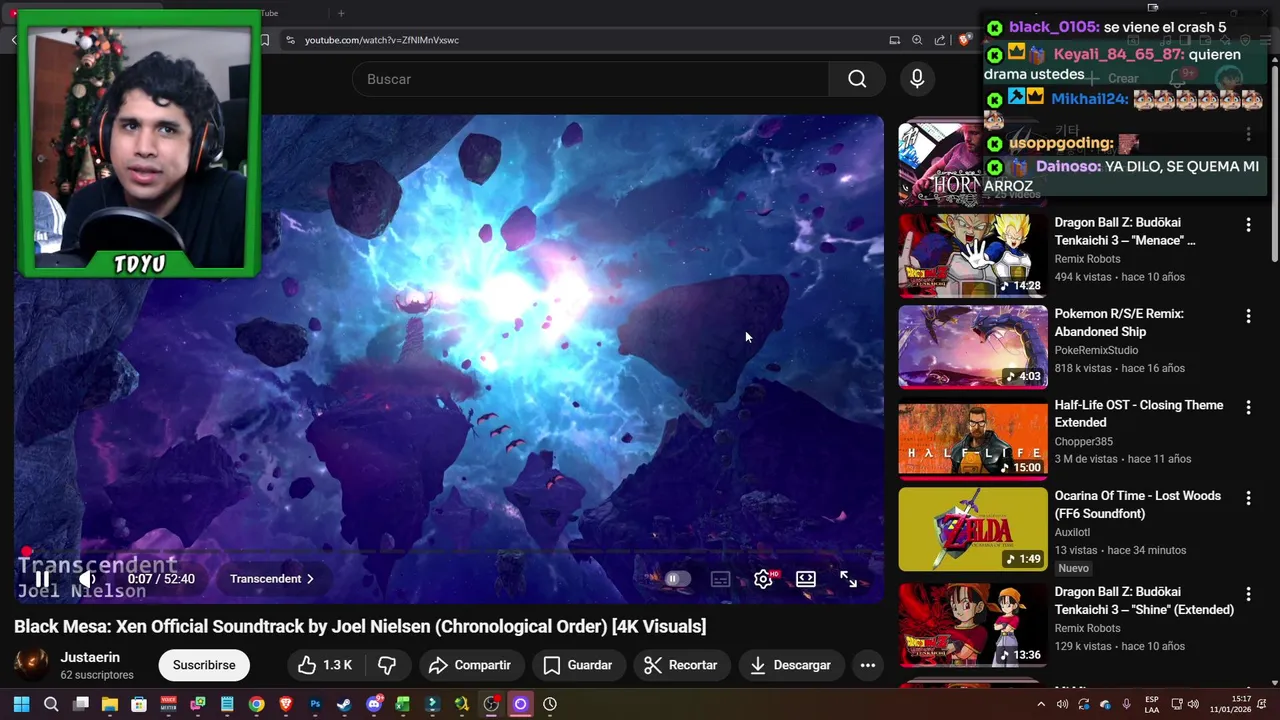1280x720 pixels.
Task: Focus the Buscar search field
Action: 590,79
